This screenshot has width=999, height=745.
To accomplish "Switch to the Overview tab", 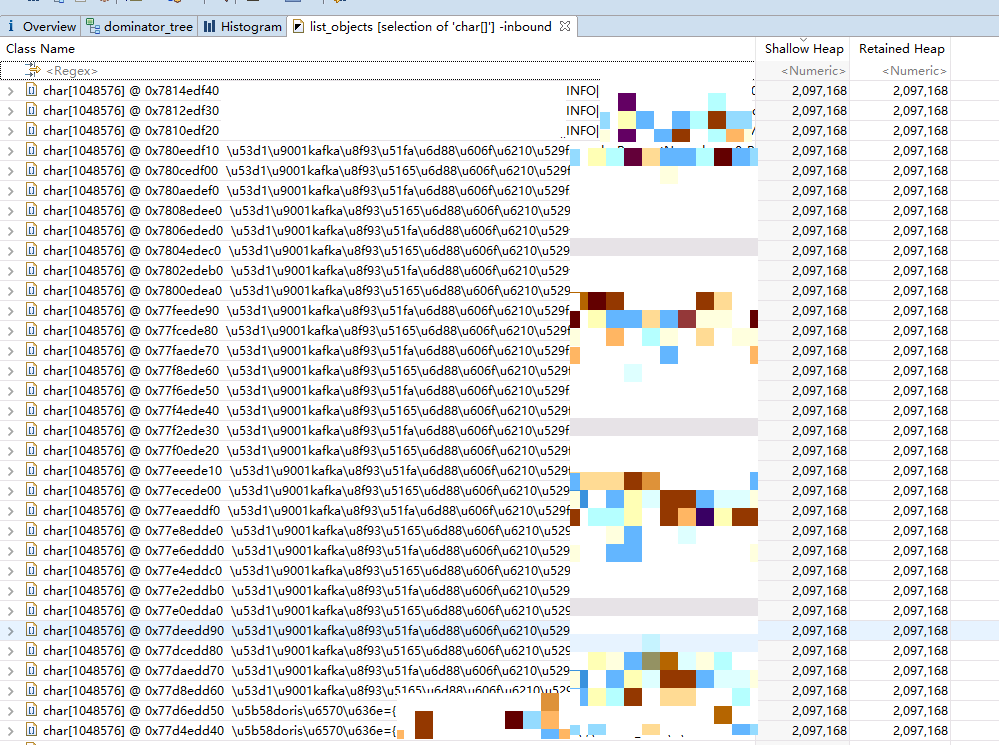I will click(41, 27).
